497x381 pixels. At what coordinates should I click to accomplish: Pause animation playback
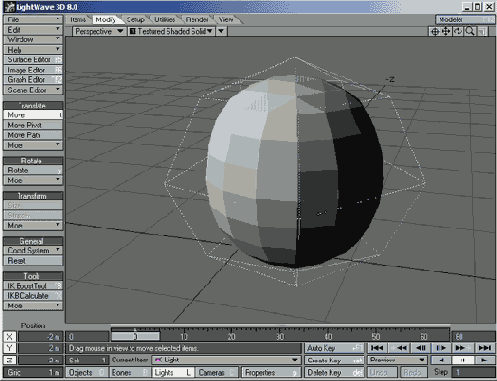tap(463, 360)
